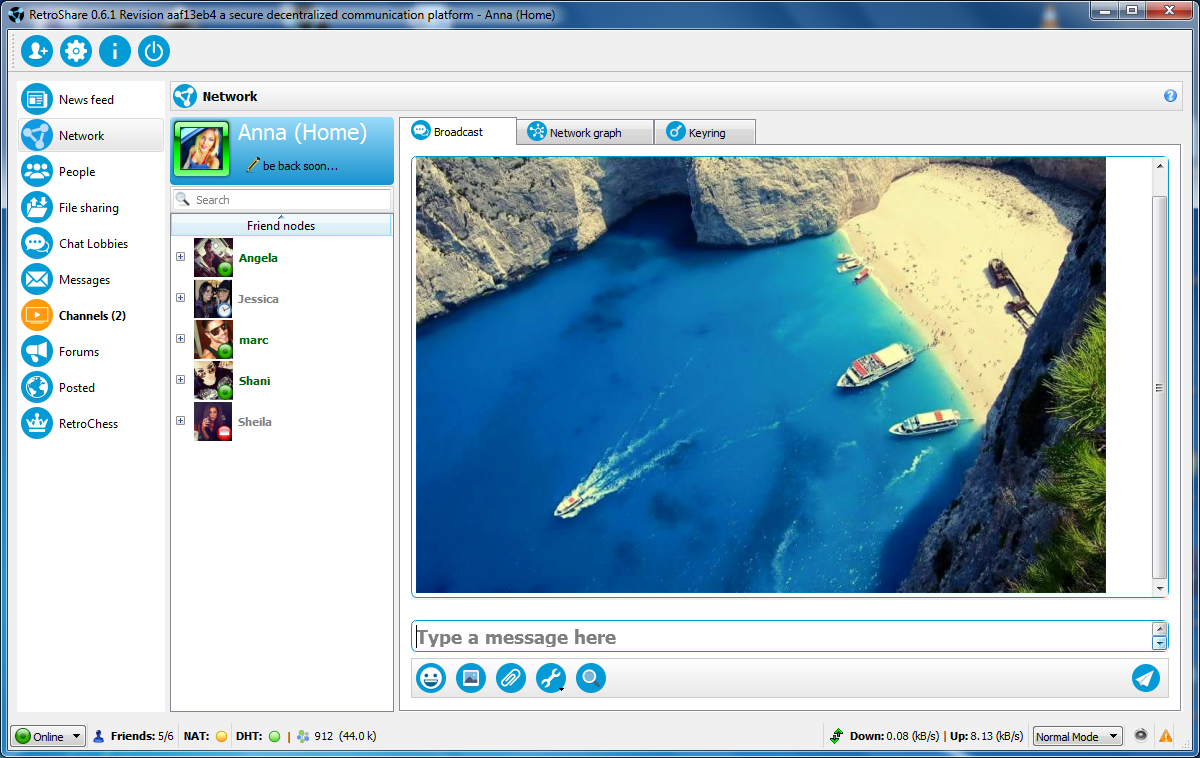
Task: Open Channels from the sidebar
Action: pos(85,315)
